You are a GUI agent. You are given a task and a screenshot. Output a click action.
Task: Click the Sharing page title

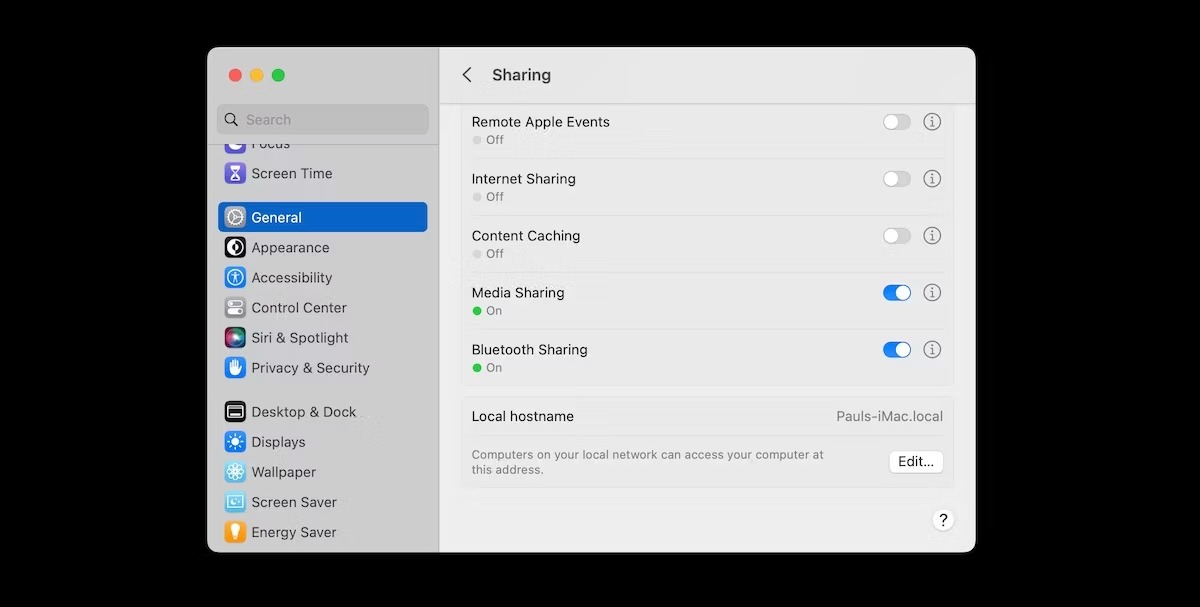pyautogui.click(x=521, y=75)
